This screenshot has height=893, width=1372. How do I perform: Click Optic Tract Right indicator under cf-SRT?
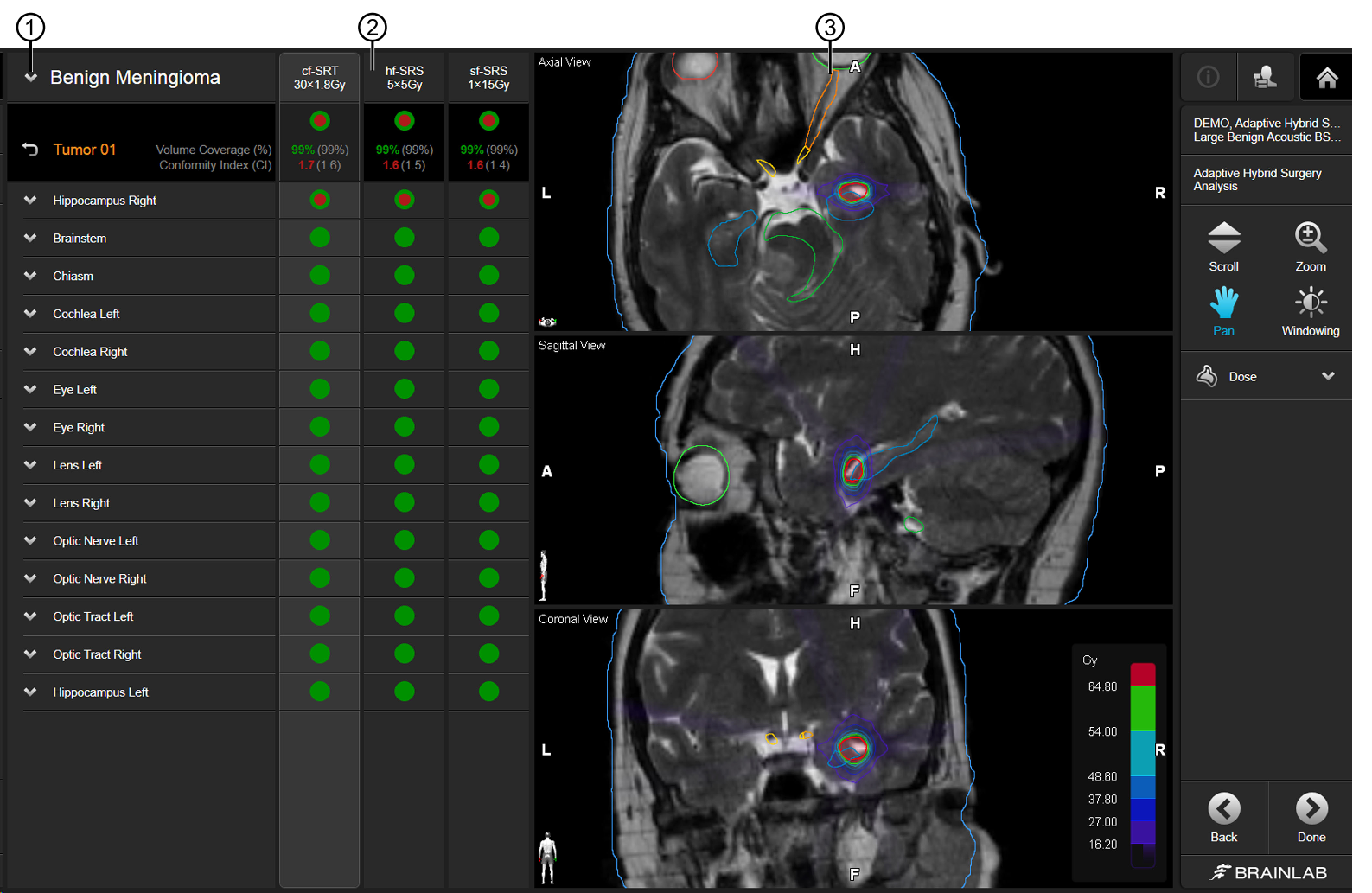(320, 654)
